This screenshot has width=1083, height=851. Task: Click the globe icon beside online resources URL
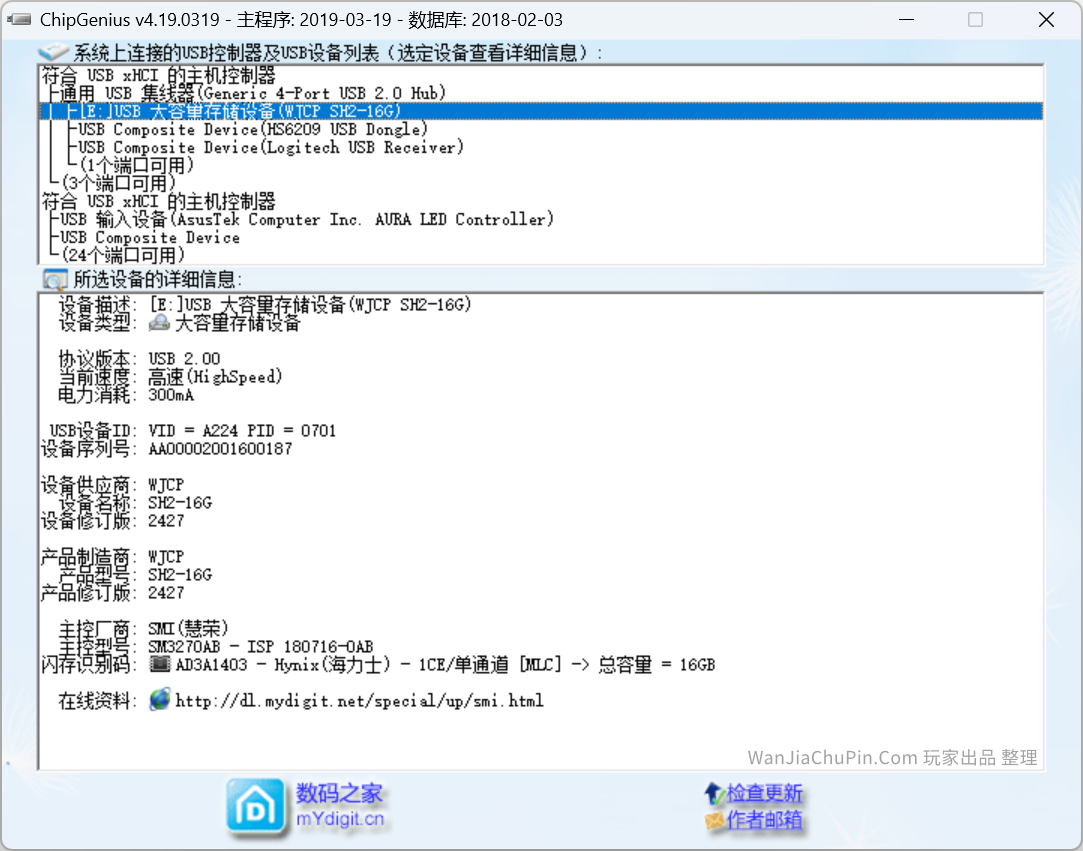[x=159, y=700]
